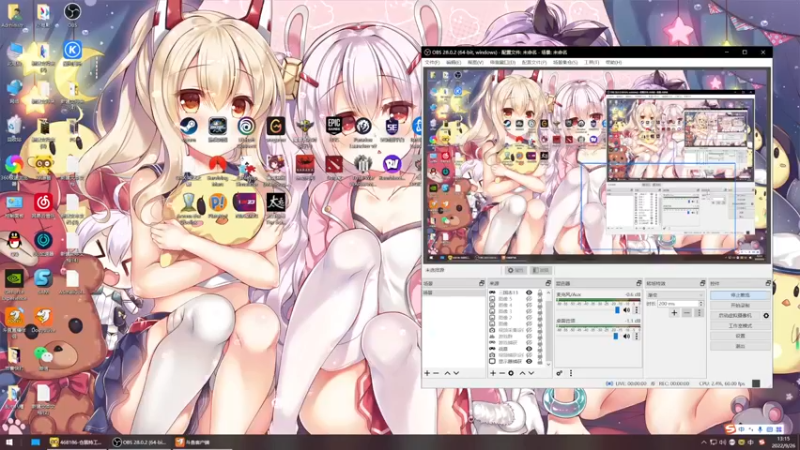800x450 pixels.
Task: Toggle visibility of 图像 2 source
Action: pyautogui.click(x=529, y=317)
